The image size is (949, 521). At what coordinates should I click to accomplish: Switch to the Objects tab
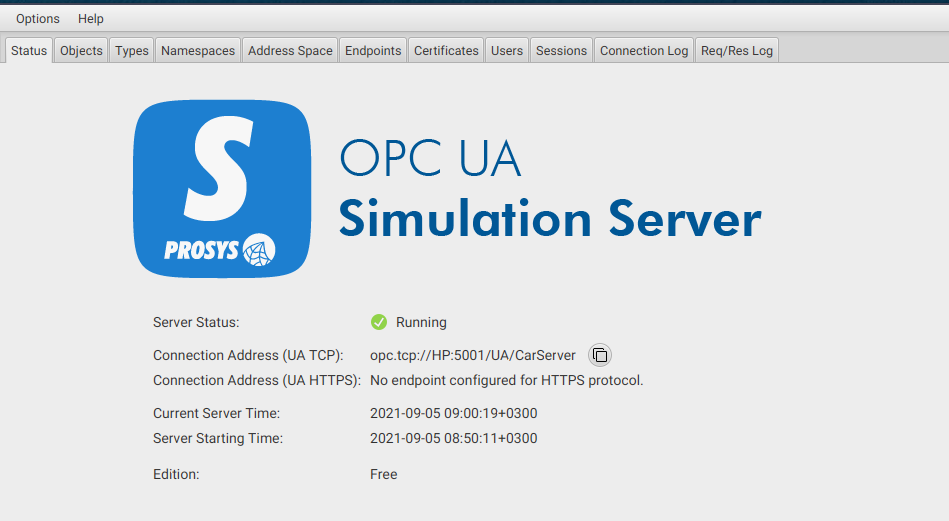point(81,51)
